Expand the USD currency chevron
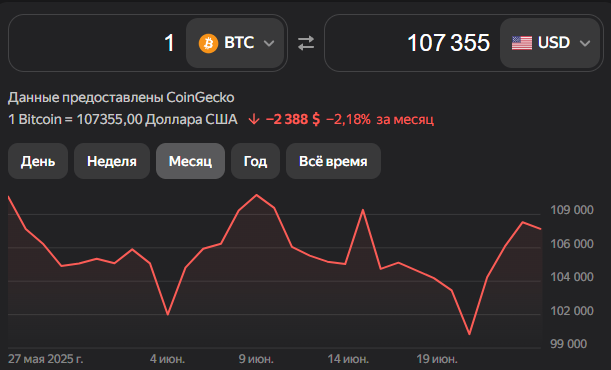 (x=585, y=43)
